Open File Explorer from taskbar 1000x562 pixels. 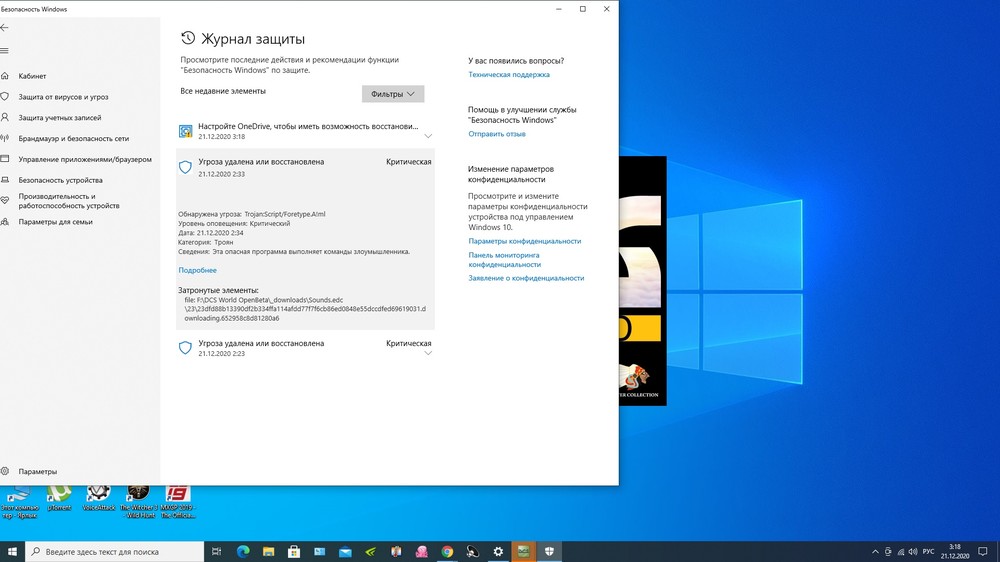tap(268, 552)
